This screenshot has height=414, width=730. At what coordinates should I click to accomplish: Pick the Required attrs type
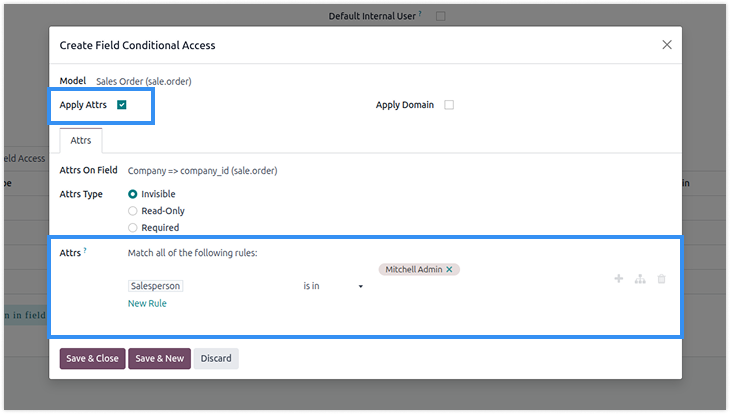[133, 228]
